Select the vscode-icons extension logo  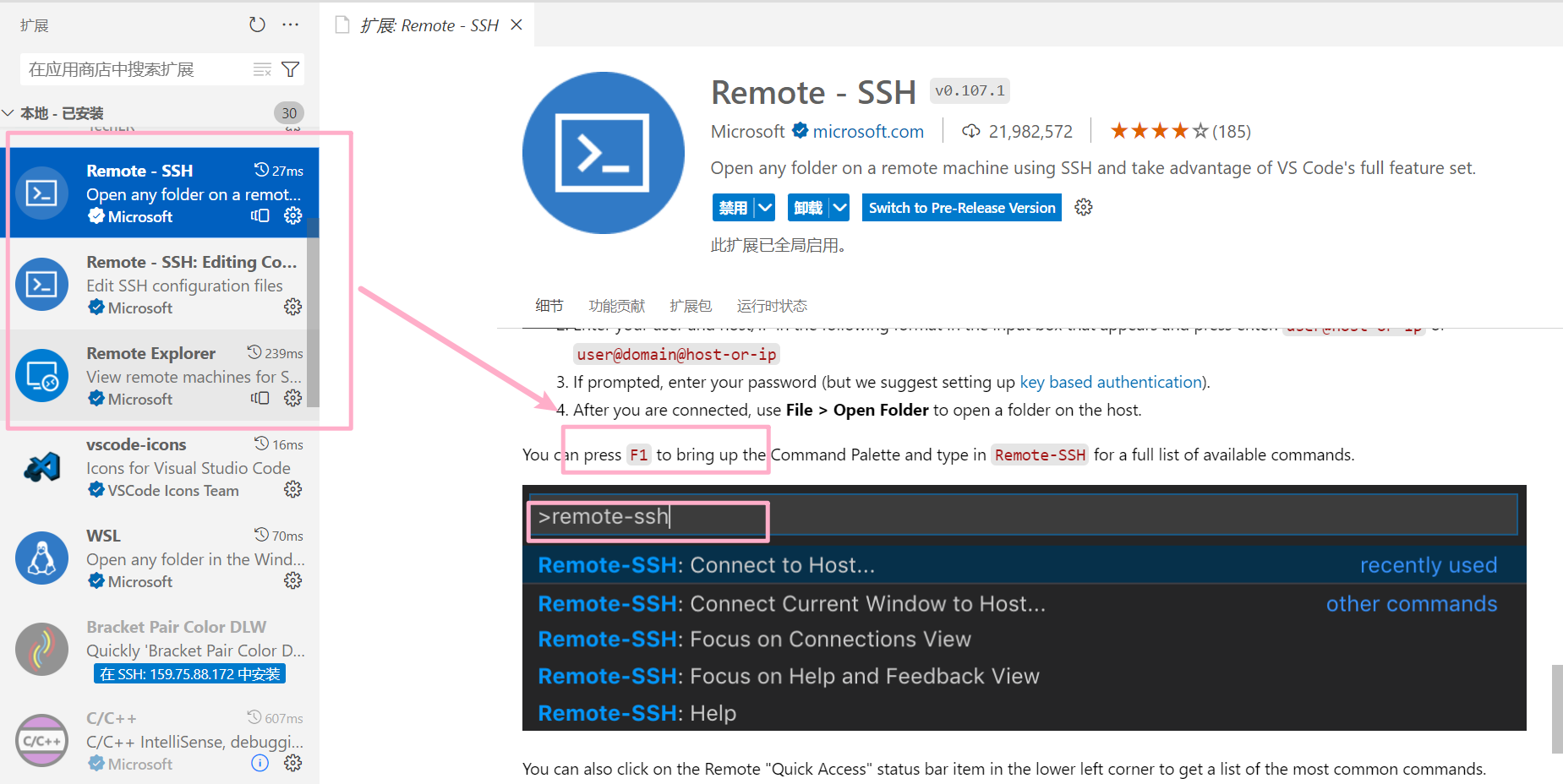(x=42, y=466)
